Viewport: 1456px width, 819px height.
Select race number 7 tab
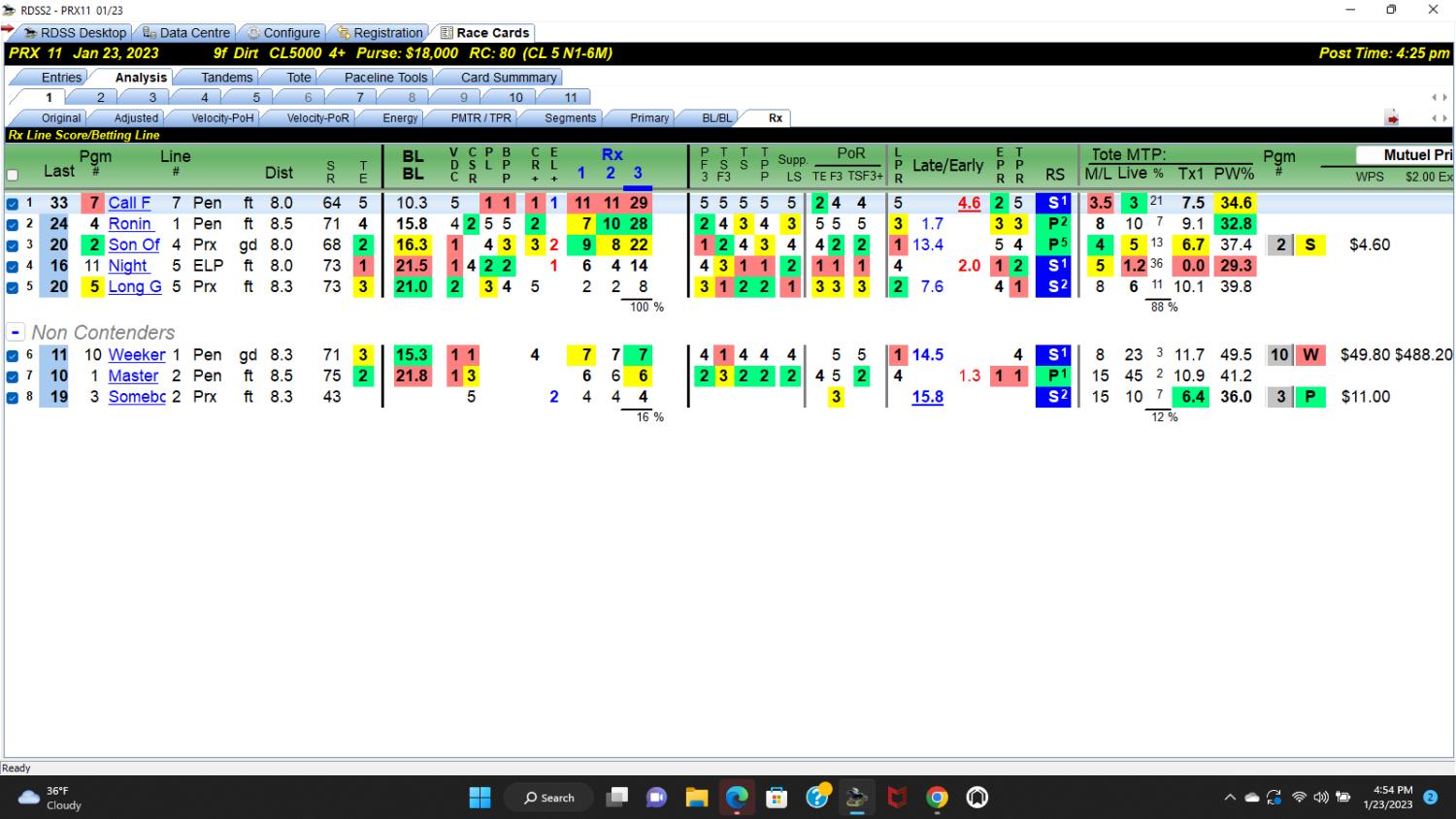[359, 97]
